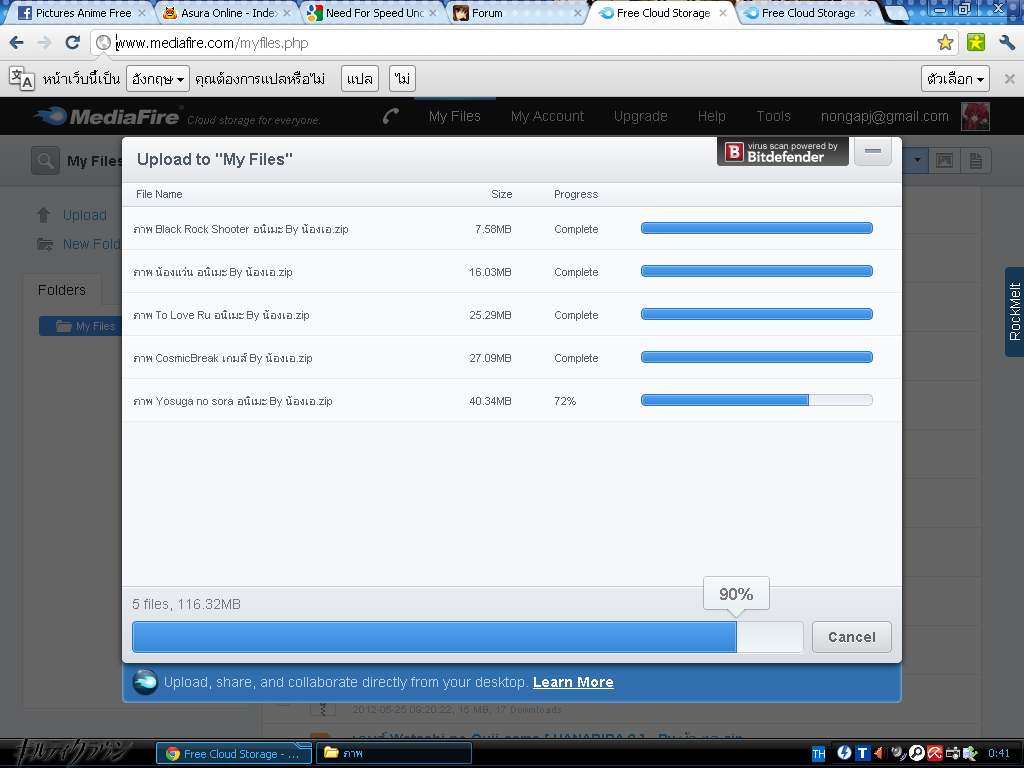The height and width of the screenshot is (768, 1024).
Task: Click the phone icon in MediaFire header
Action: pyautogui.click(x=391, y=116)
